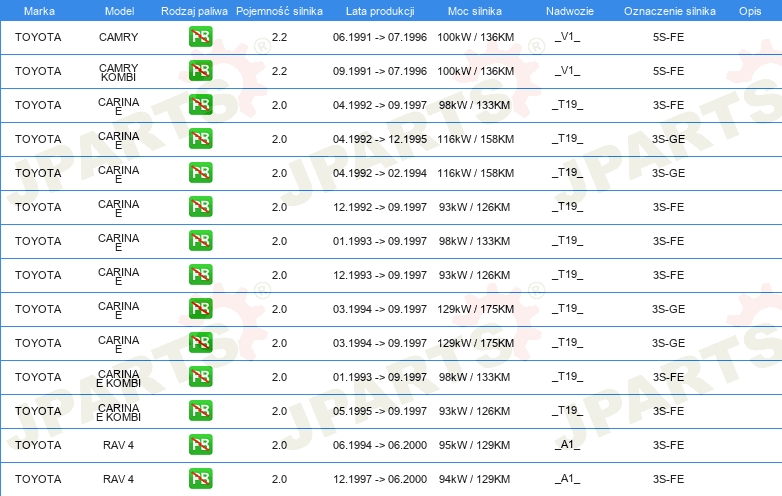This screenshot has width=782, height=496.
Task: Click the Model column header
Action: [119, 11]
